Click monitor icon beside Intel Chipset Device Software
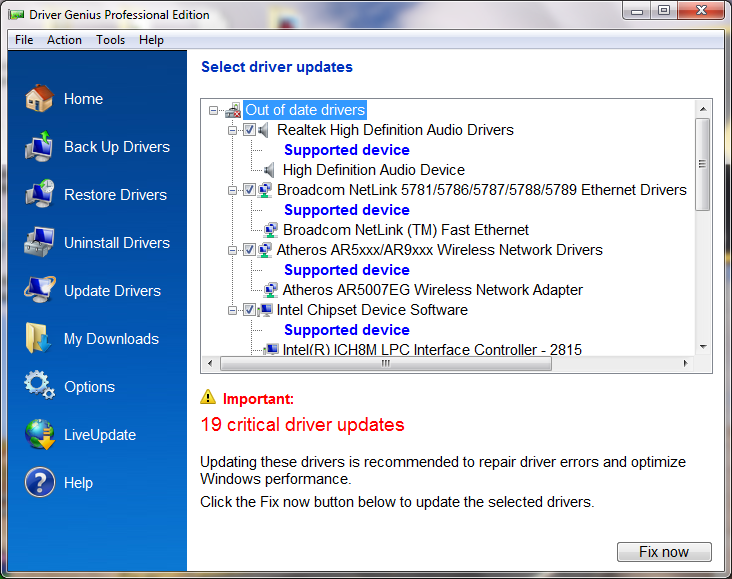This screenshot has height=579, width=732. 265,310
